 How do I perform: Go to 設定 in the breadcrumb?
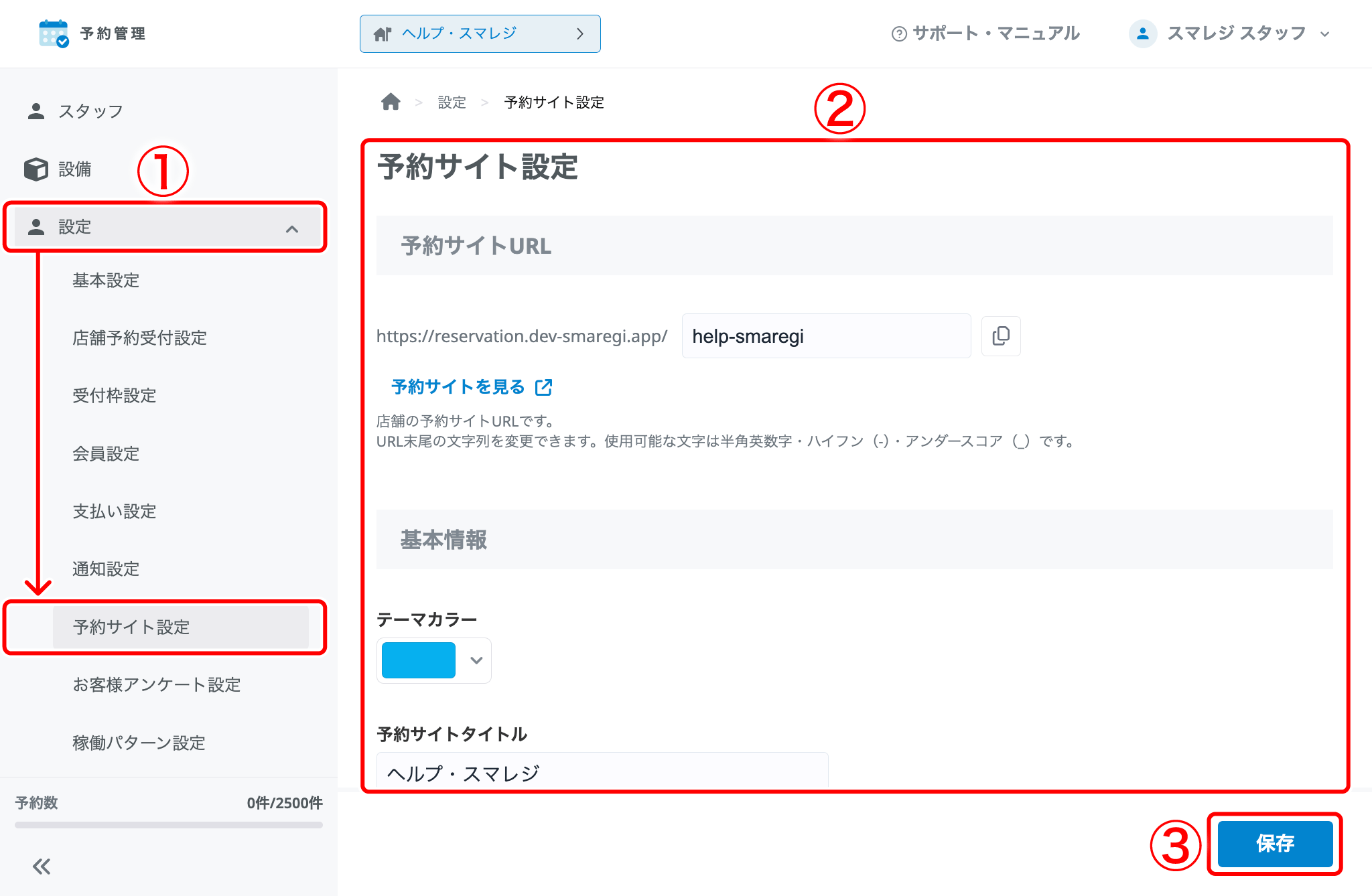coord(452,102)
